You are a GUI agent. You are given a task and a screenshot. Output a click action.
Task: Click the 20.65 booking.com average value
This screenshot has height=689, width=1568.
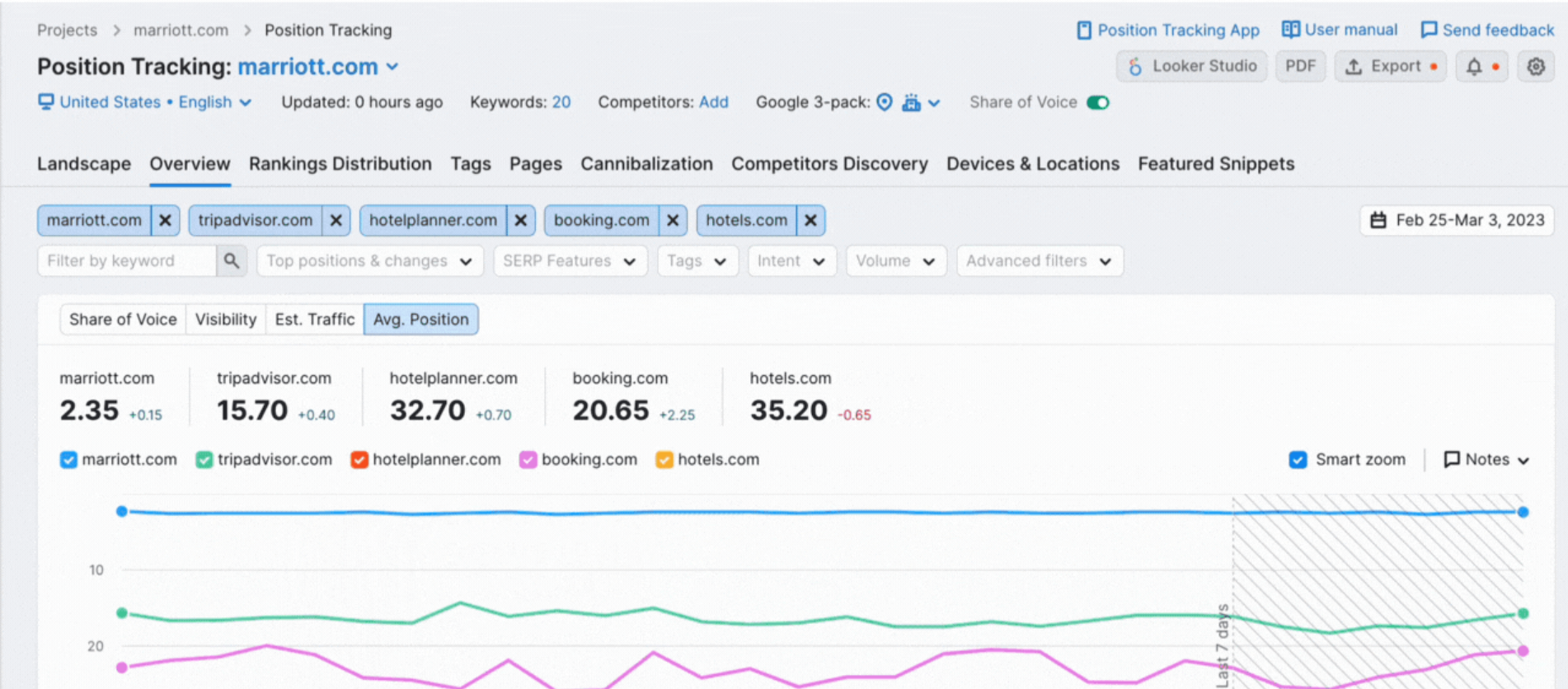click(x=611, y=410)
